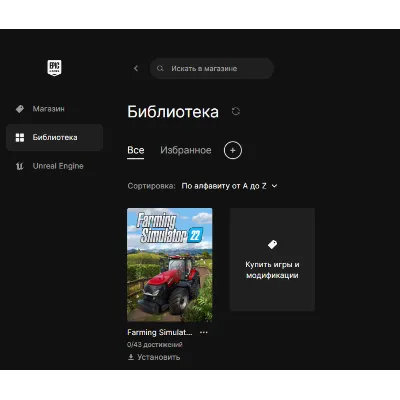
Task: Open the sort order dropdown «По алфавиту от A до Z»
Action: pyautogui.click(x=229, y=186)
